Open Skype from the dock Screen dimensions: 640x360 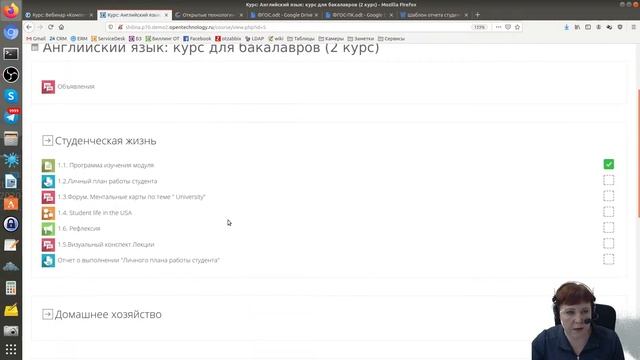click(x=11, y=96)
